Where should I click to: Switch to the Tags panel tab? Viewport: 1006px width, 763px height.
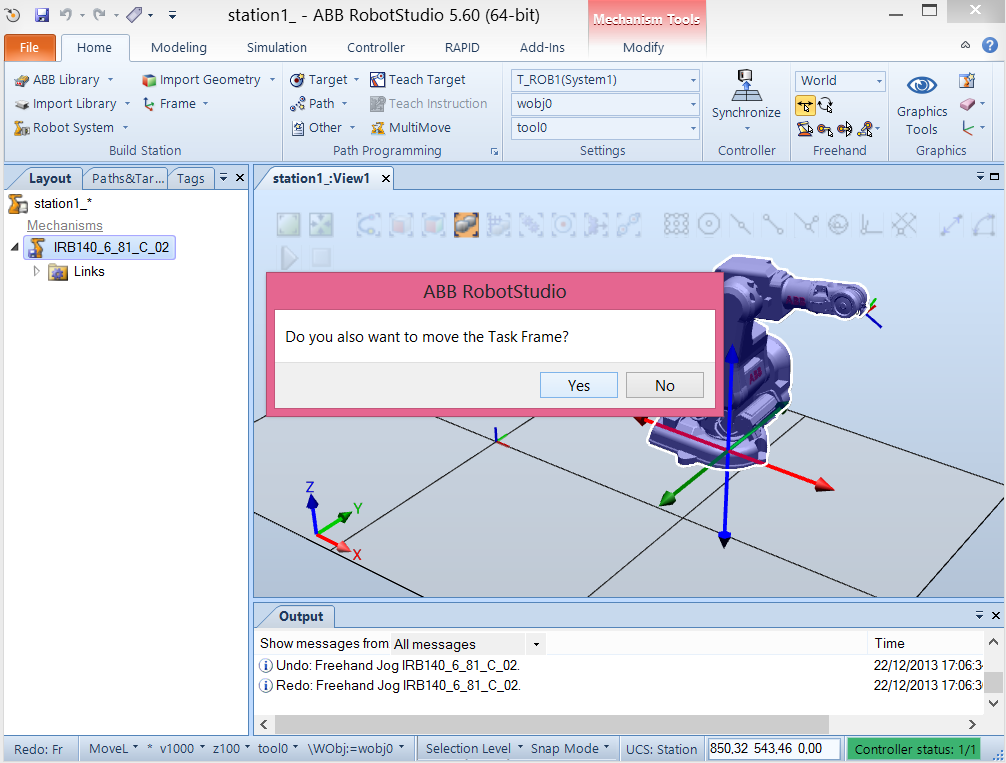(191, 178)
